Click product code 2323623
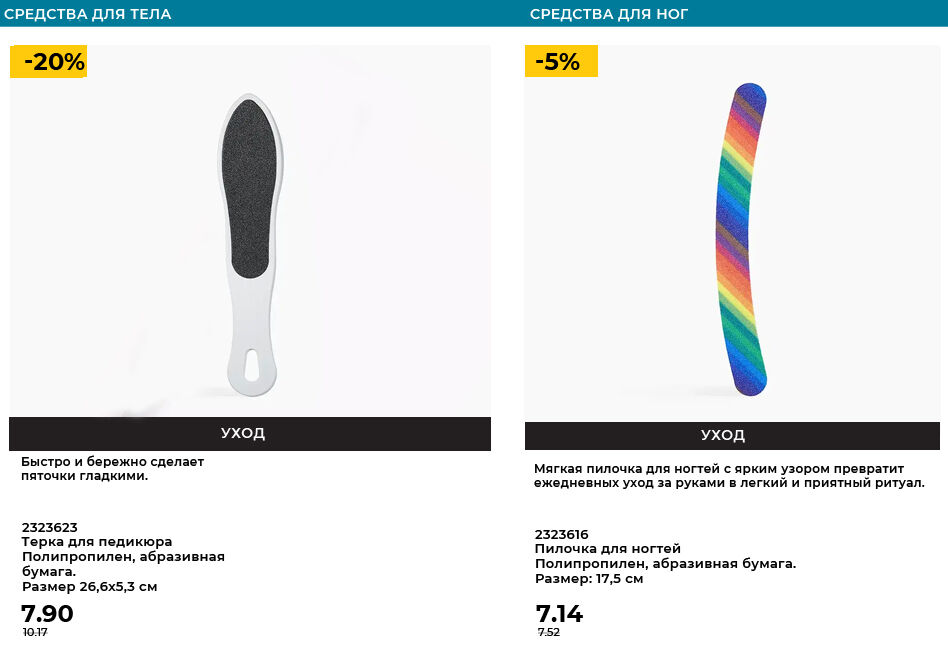948x652 pixels. tap(50, 527)
